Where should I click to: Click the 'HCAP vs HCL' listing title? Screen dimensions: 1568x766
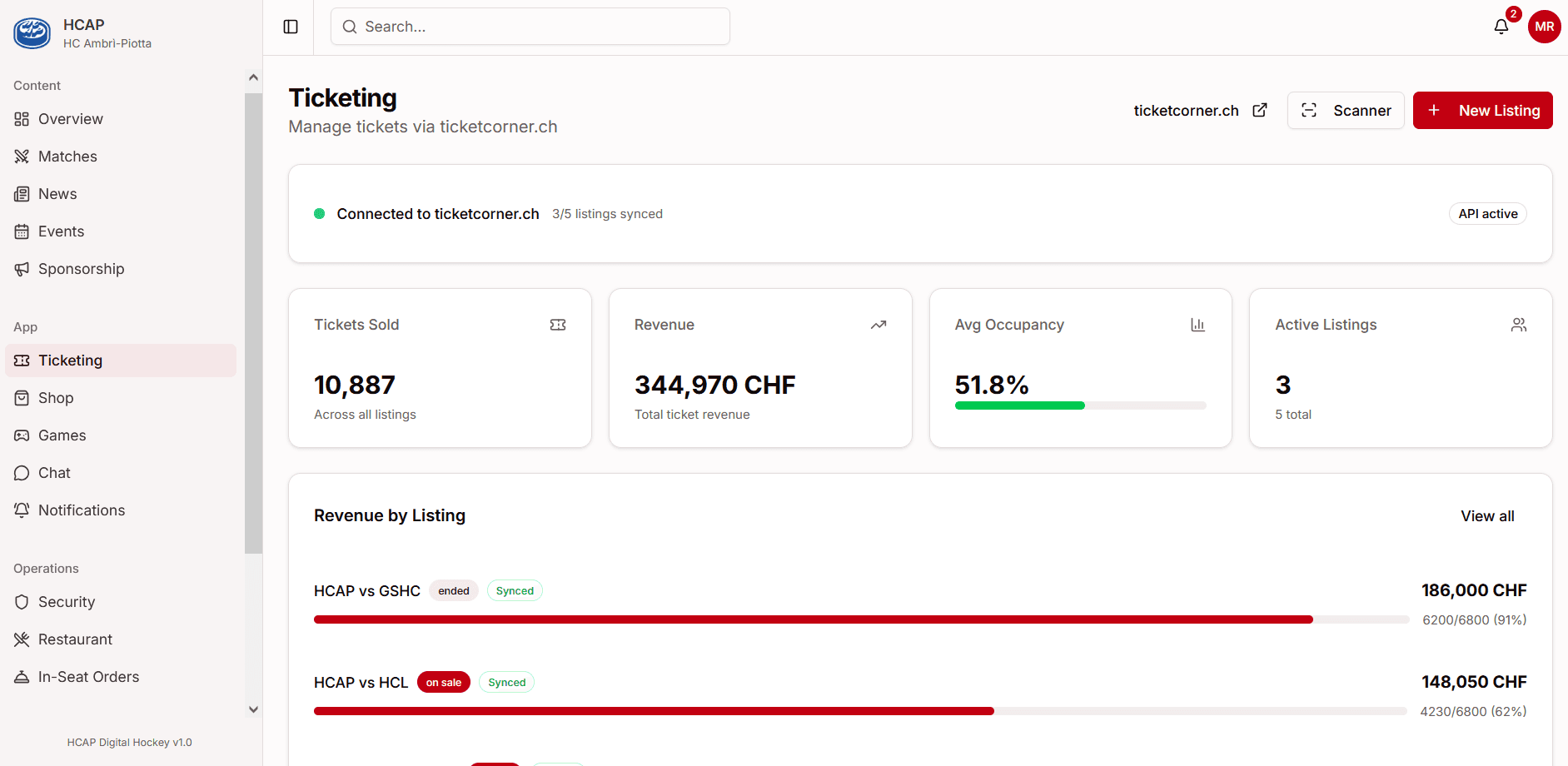coord(361,683)
